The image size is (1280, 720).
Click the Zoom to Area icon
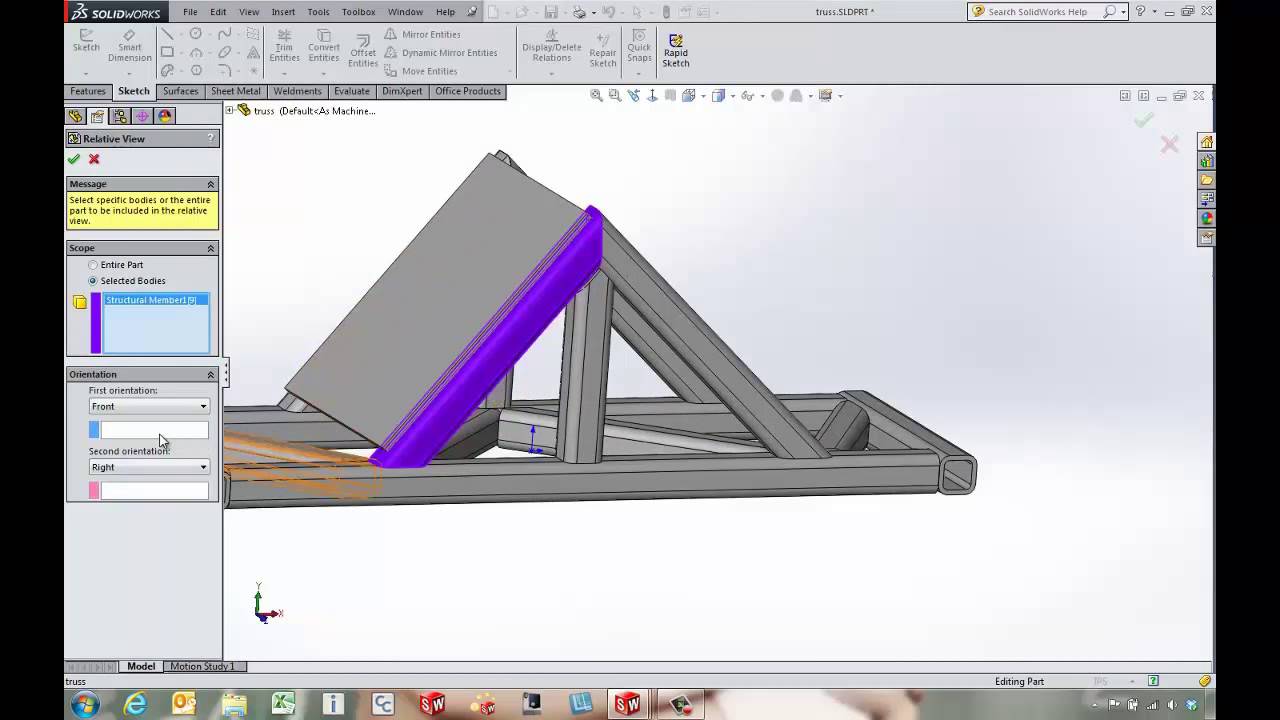click(x=615, y=96)
